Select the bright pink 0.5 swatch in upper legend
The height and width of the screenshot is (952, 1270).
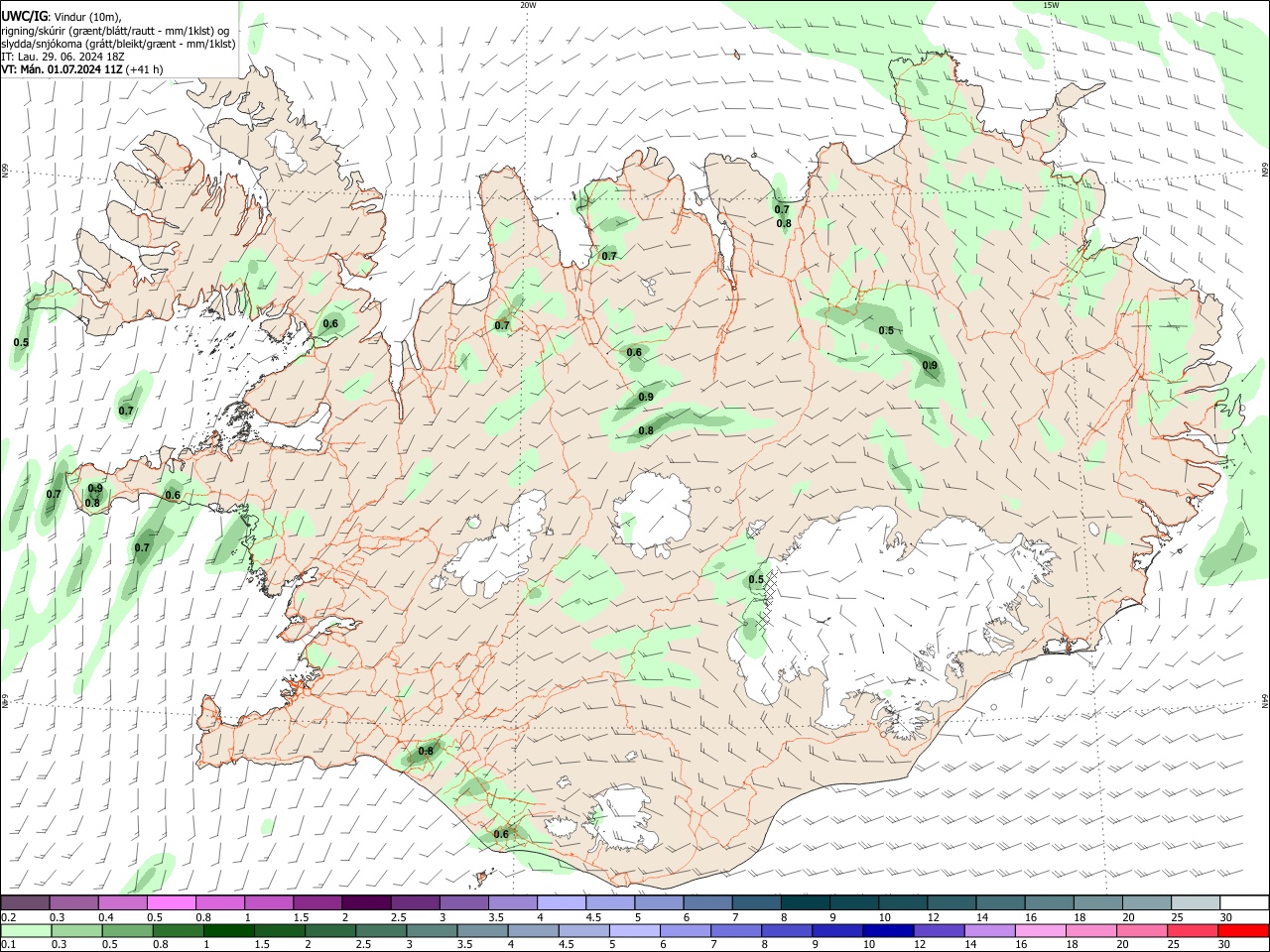coord(172,902)
